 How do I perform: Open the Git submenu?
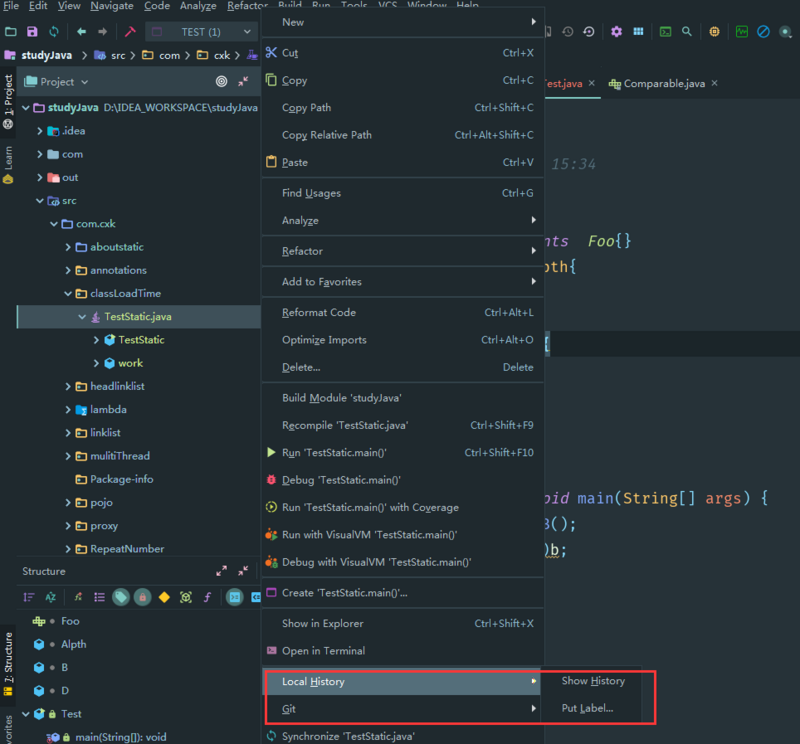click(402, 709)
